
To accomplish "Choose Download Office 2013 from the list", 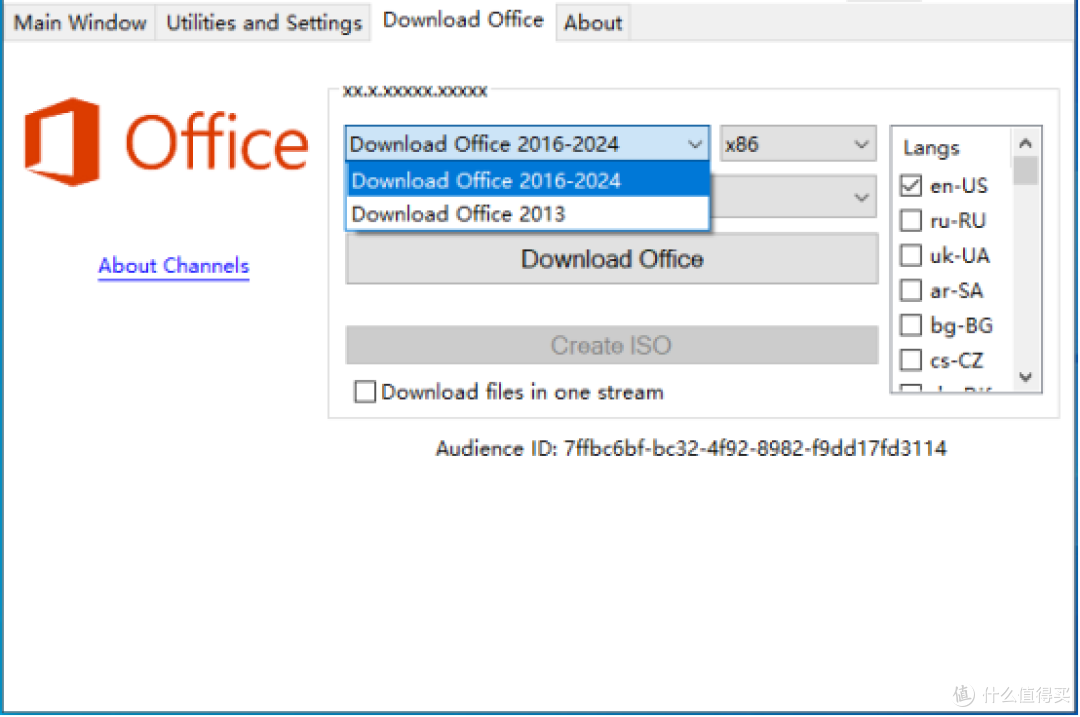I will [x=528, y=214].
